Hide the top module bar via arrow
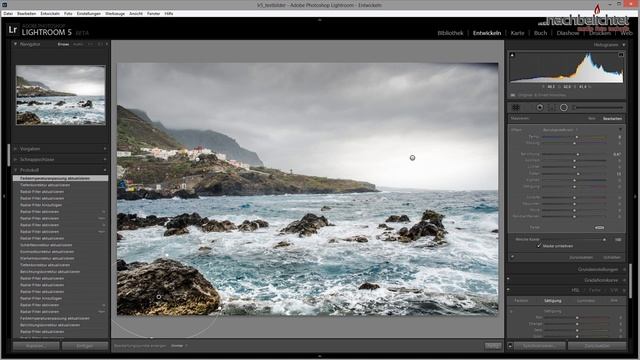This screenshot has height=360, width=640. click(x=320, y=20)
